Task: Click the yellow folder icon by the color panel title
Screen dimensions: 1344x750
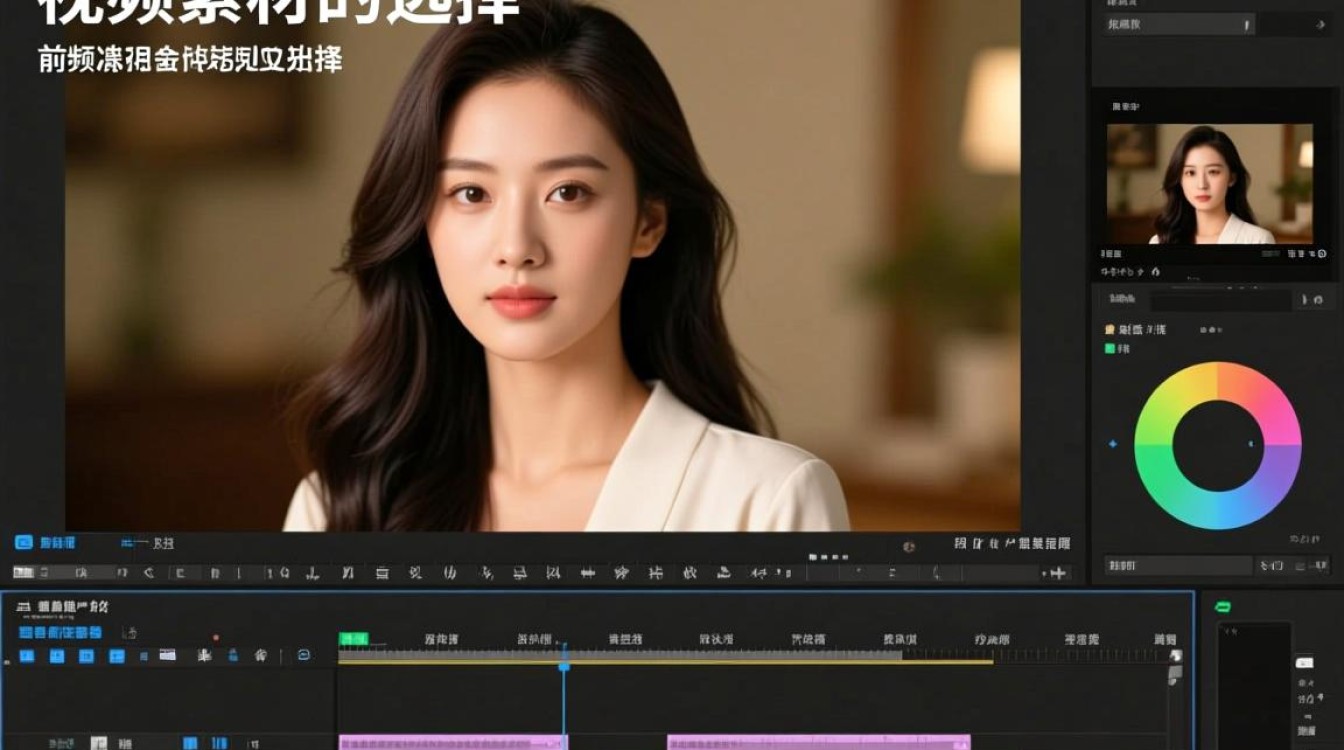Action: 1109,329
